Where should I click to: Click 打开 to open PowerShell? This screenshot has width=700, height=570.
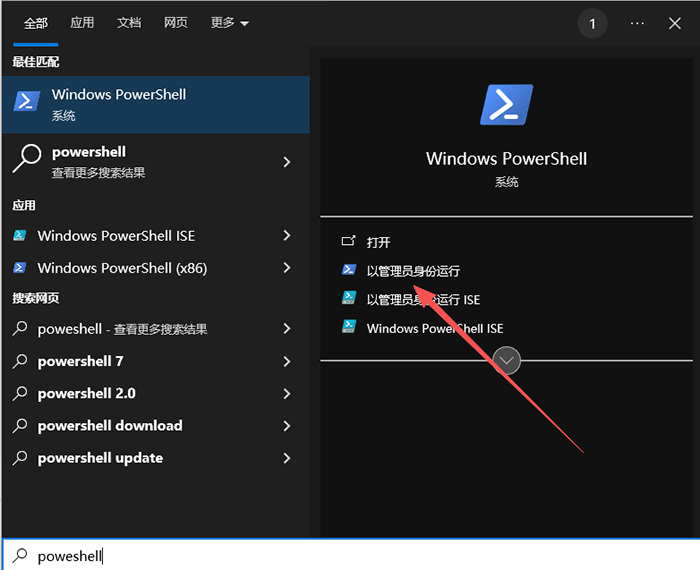click(x=378, y=242)
